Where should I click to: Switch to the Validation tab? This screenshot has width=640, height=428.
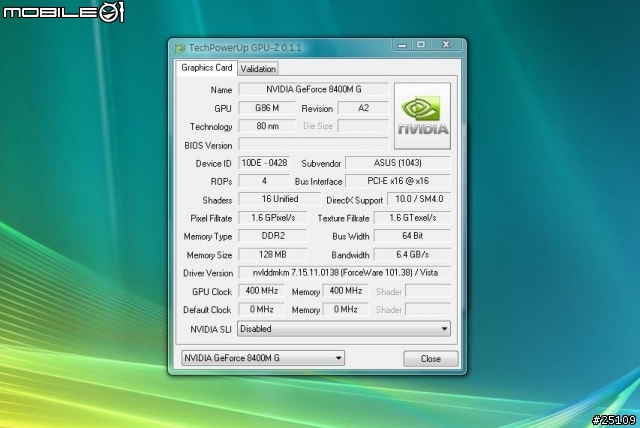tap(258, 69)
